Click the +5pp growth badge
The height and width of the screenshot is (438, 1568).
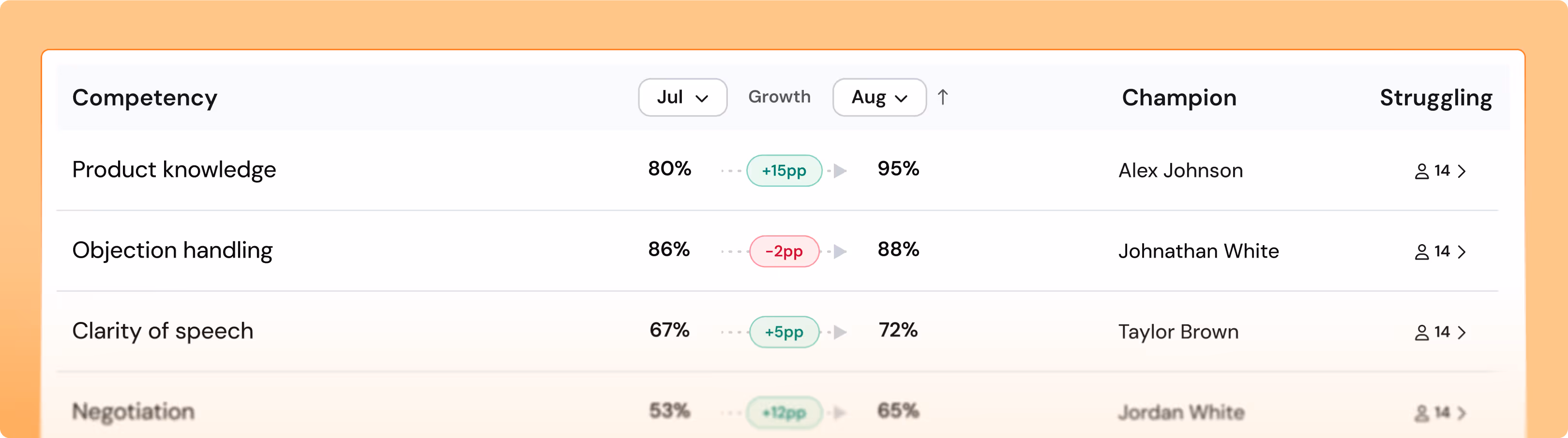coord(784,332)
